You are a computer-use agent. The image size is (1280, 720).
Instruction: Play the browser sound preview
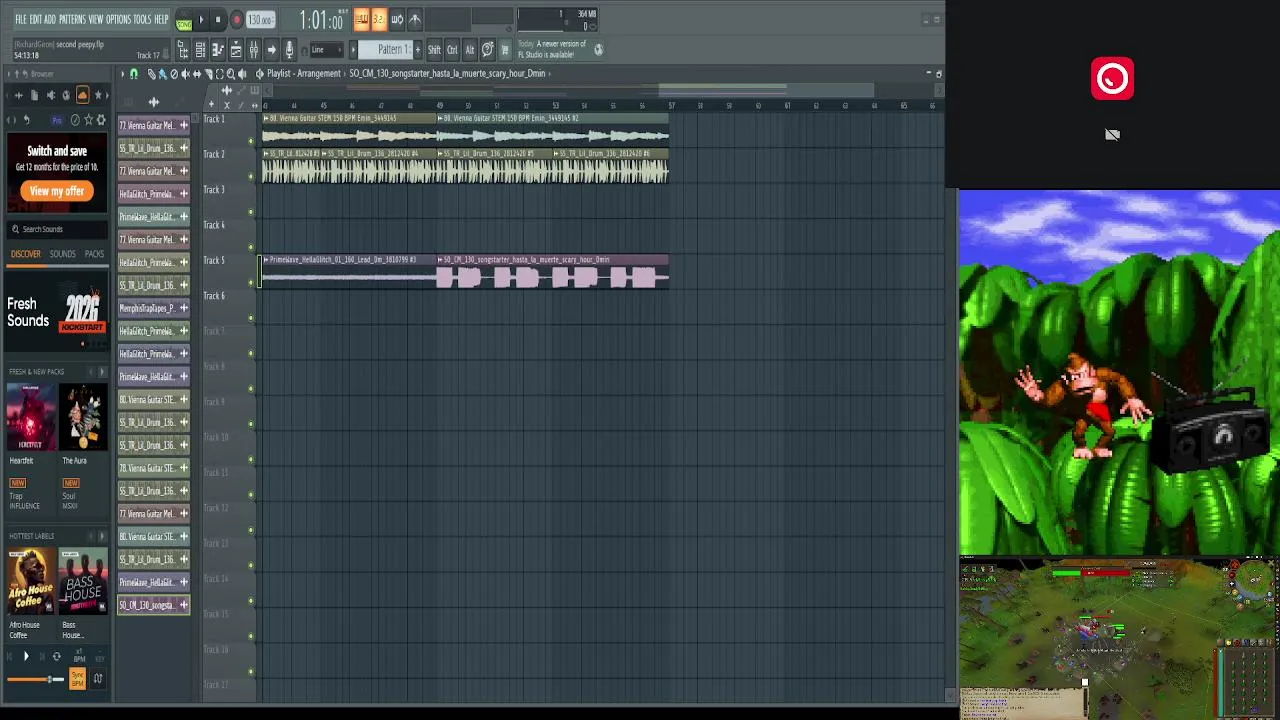(x=26, y=657)
